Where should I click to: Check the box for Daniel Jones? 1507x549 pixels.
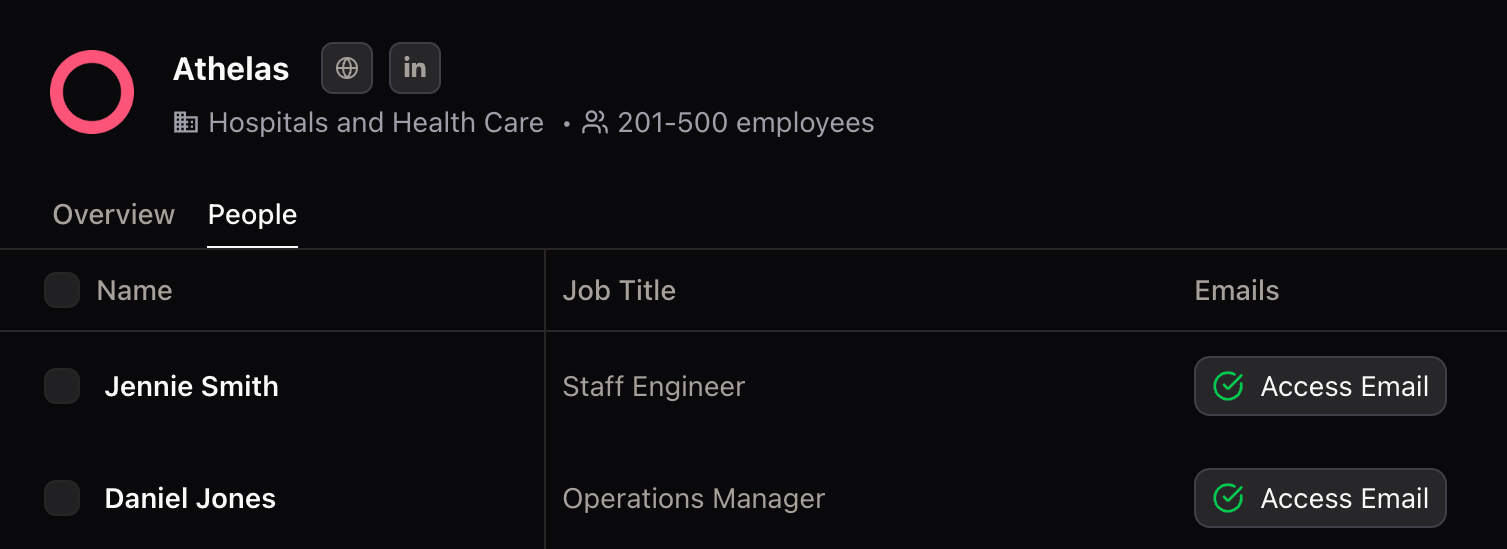(x=62, y=498)
